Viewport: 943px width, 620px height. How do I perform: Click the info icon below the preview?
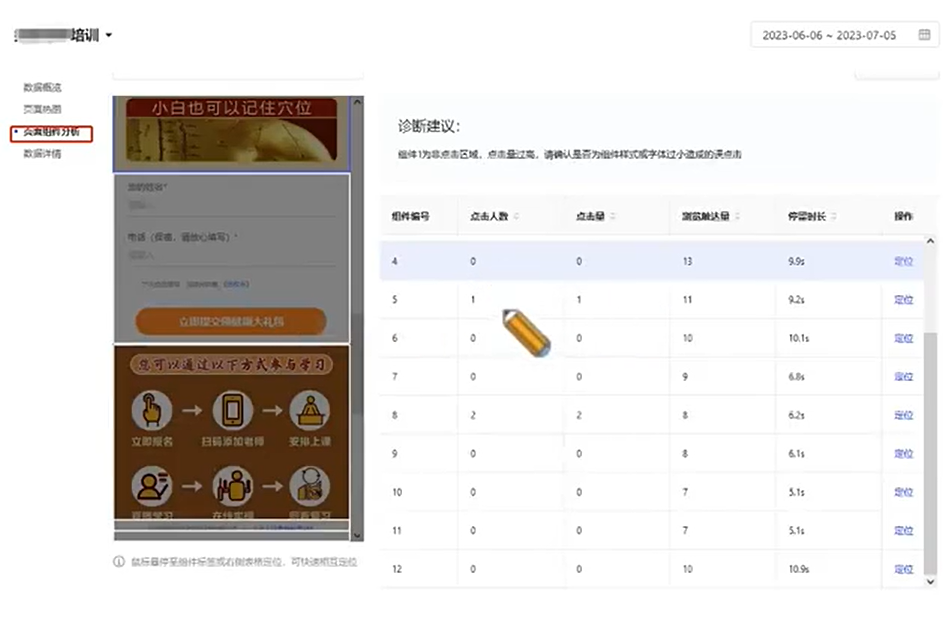119,562
